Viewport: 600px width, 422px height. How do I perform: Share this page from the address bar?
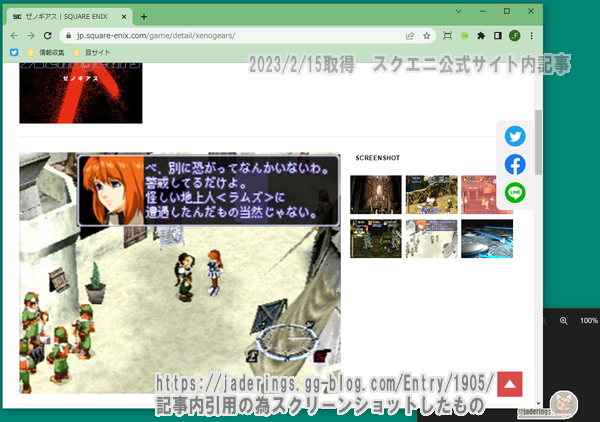coord(410,36)
